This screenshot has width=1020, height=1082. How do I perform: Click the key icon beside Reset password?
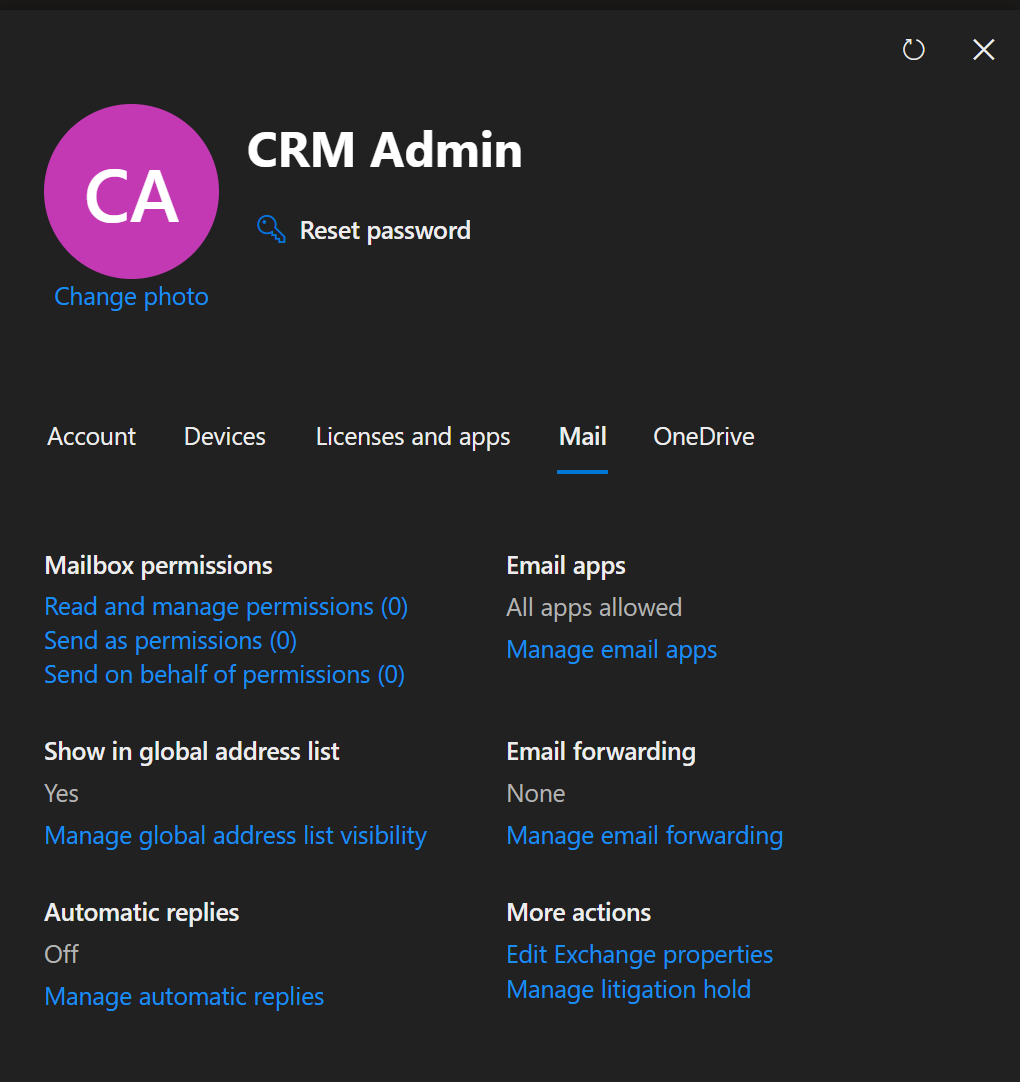click(x=271, y=229)
